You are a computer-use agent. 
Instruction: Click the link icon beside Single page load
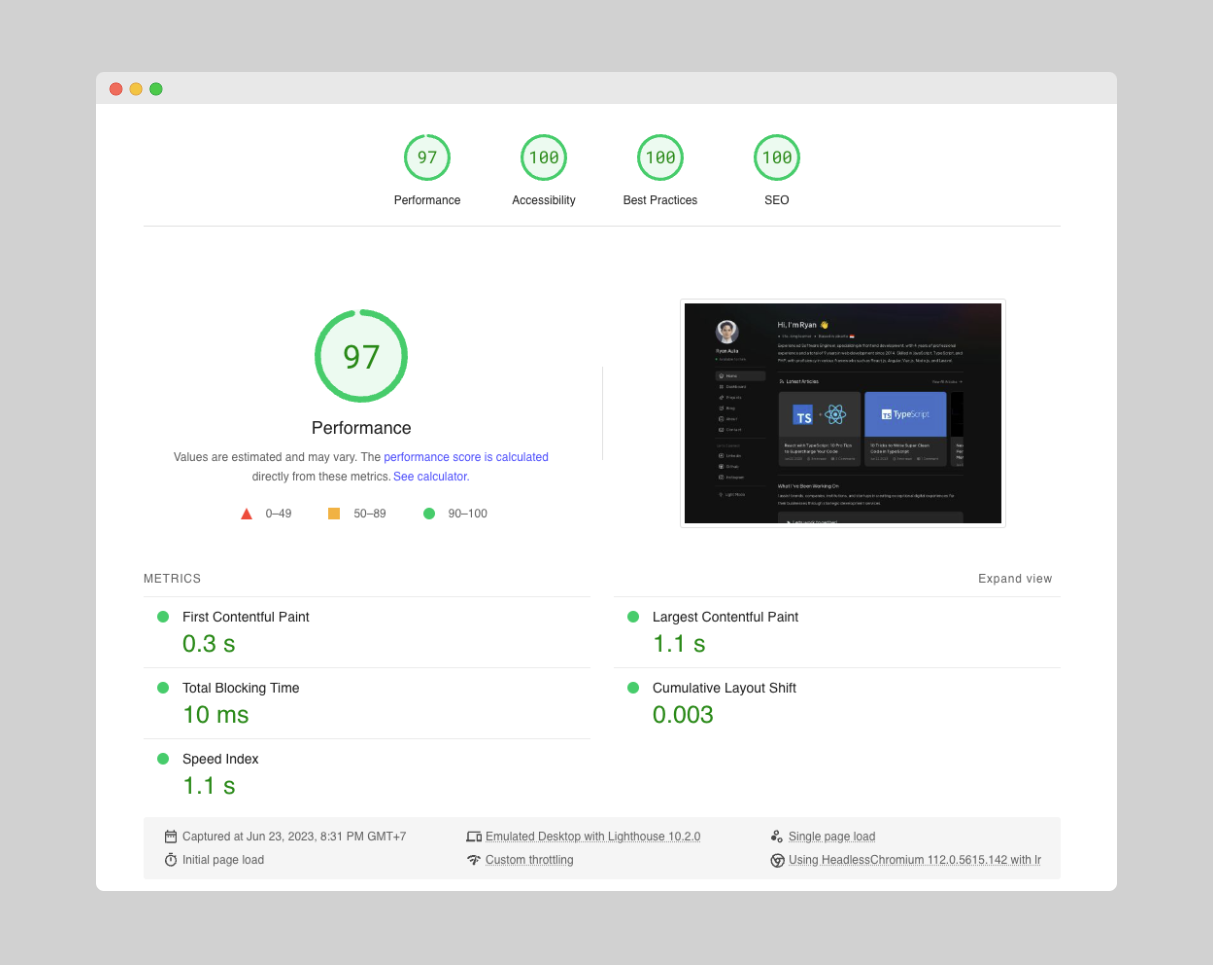[x=777, y=835]
